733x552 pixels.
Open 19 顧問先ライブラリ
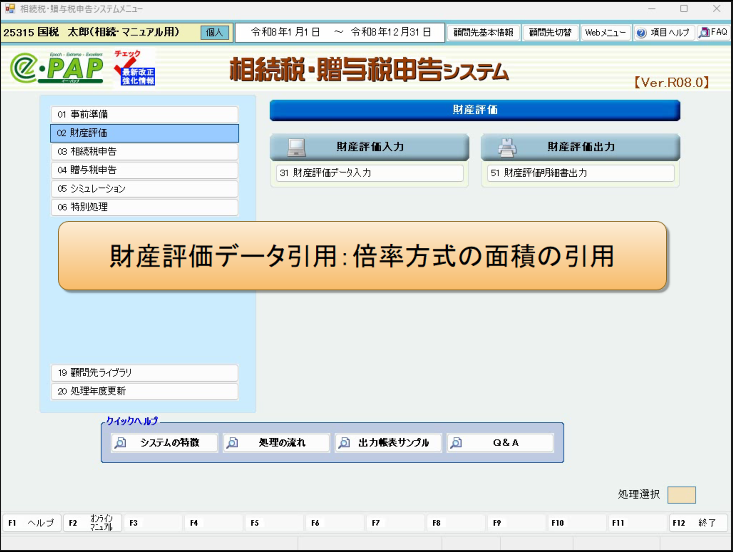(x=144, y=373)
